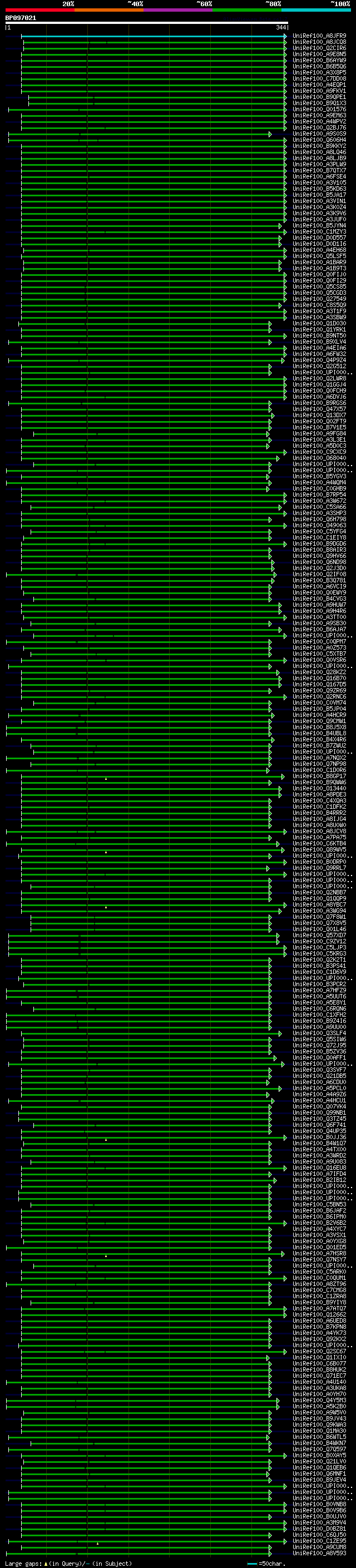This screenshot has height=1568, width=356.
Task: Select subject UniRef100_B5JA17
Action: [x=319, y=195]
